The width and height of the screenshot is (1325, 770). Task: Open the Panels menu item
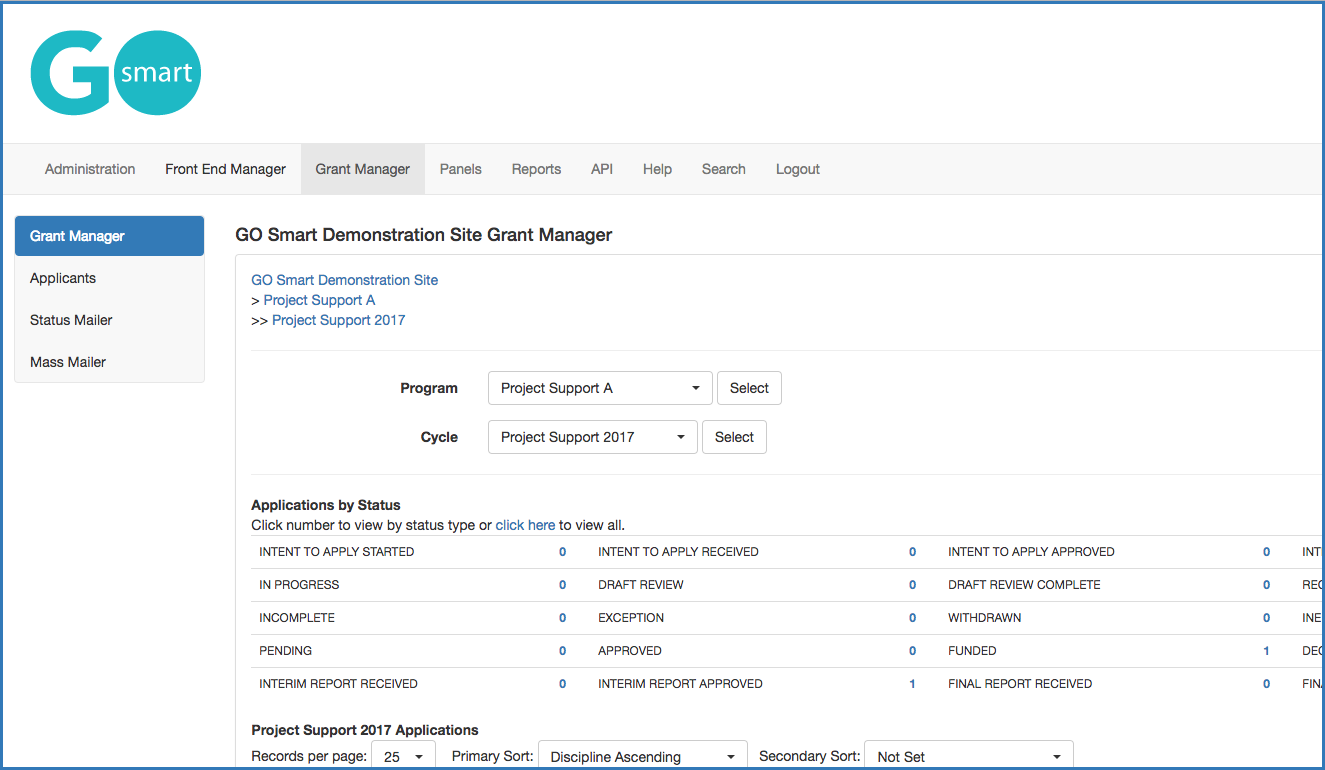click(460, 169)
